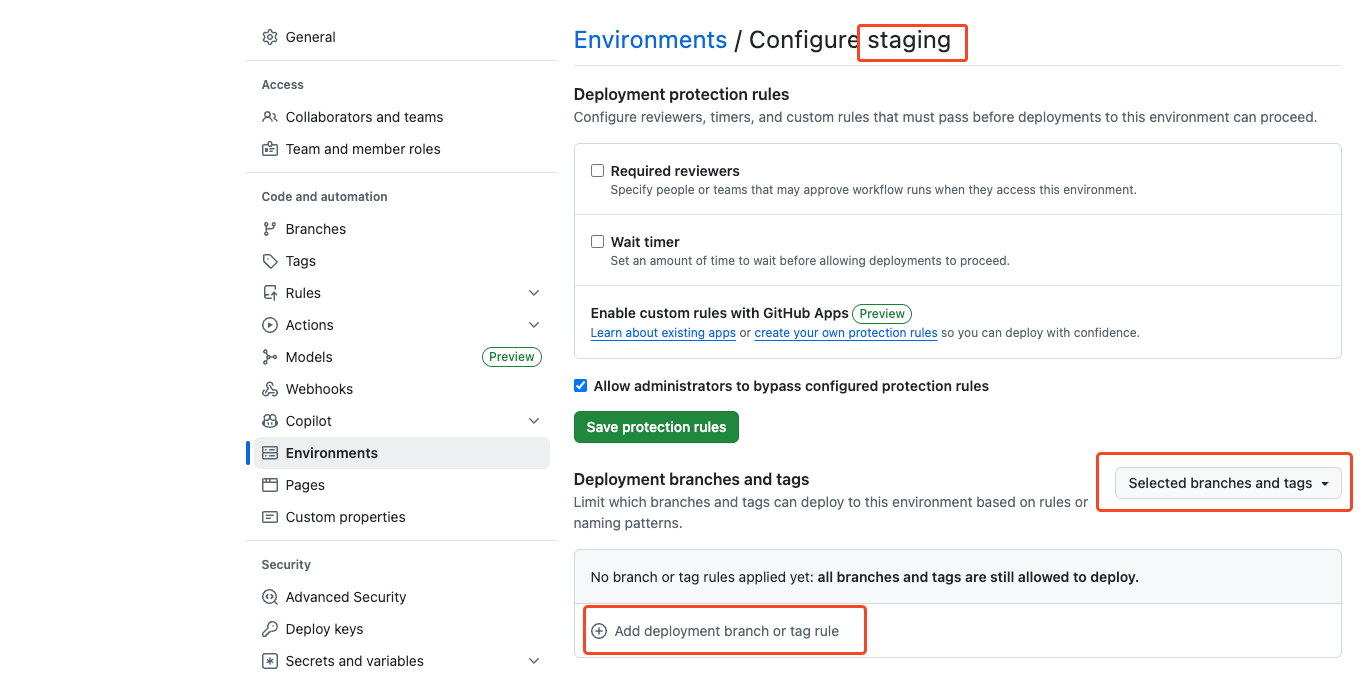Image resolution: width=1368 pixels, height=674 pixels.
Task: Click the Collaborators and teams people icon
Action: (270, 117)
